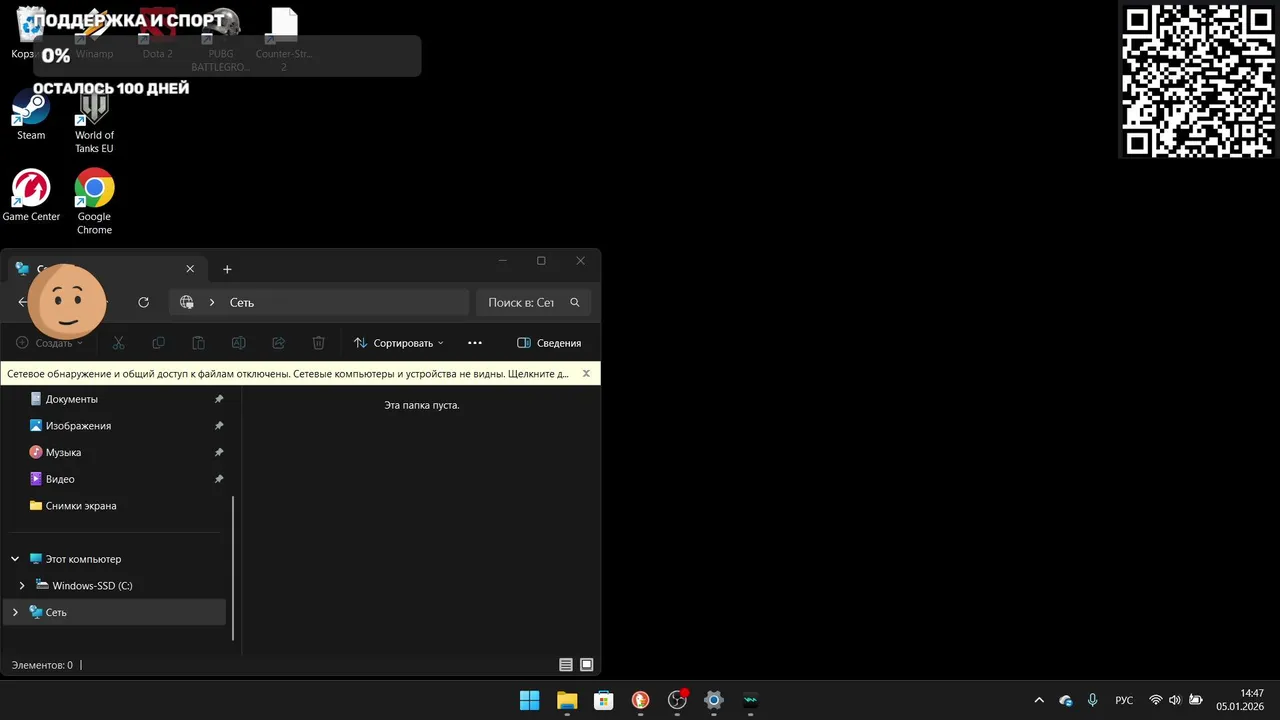Switch to large thumbnails view
This screenshot has width=1280, height=720.
coord(587,665)
